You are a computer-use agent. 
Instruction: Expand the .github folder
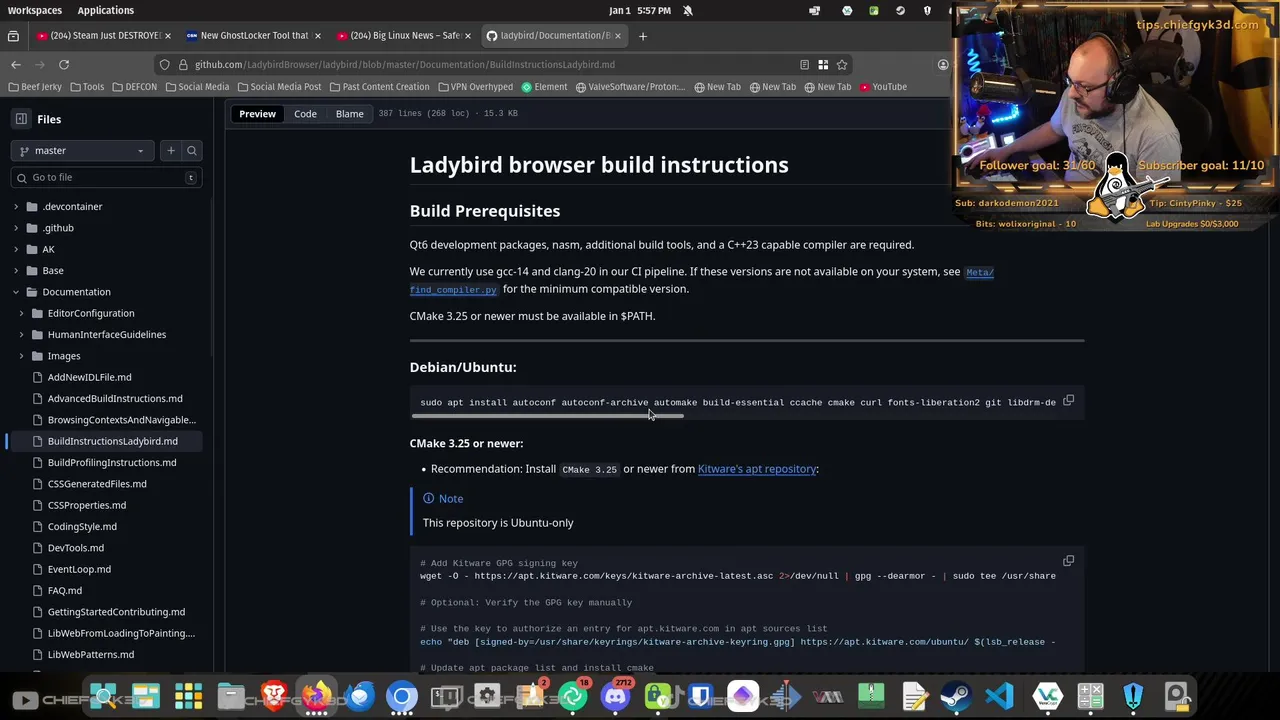[x=15, y=228]
